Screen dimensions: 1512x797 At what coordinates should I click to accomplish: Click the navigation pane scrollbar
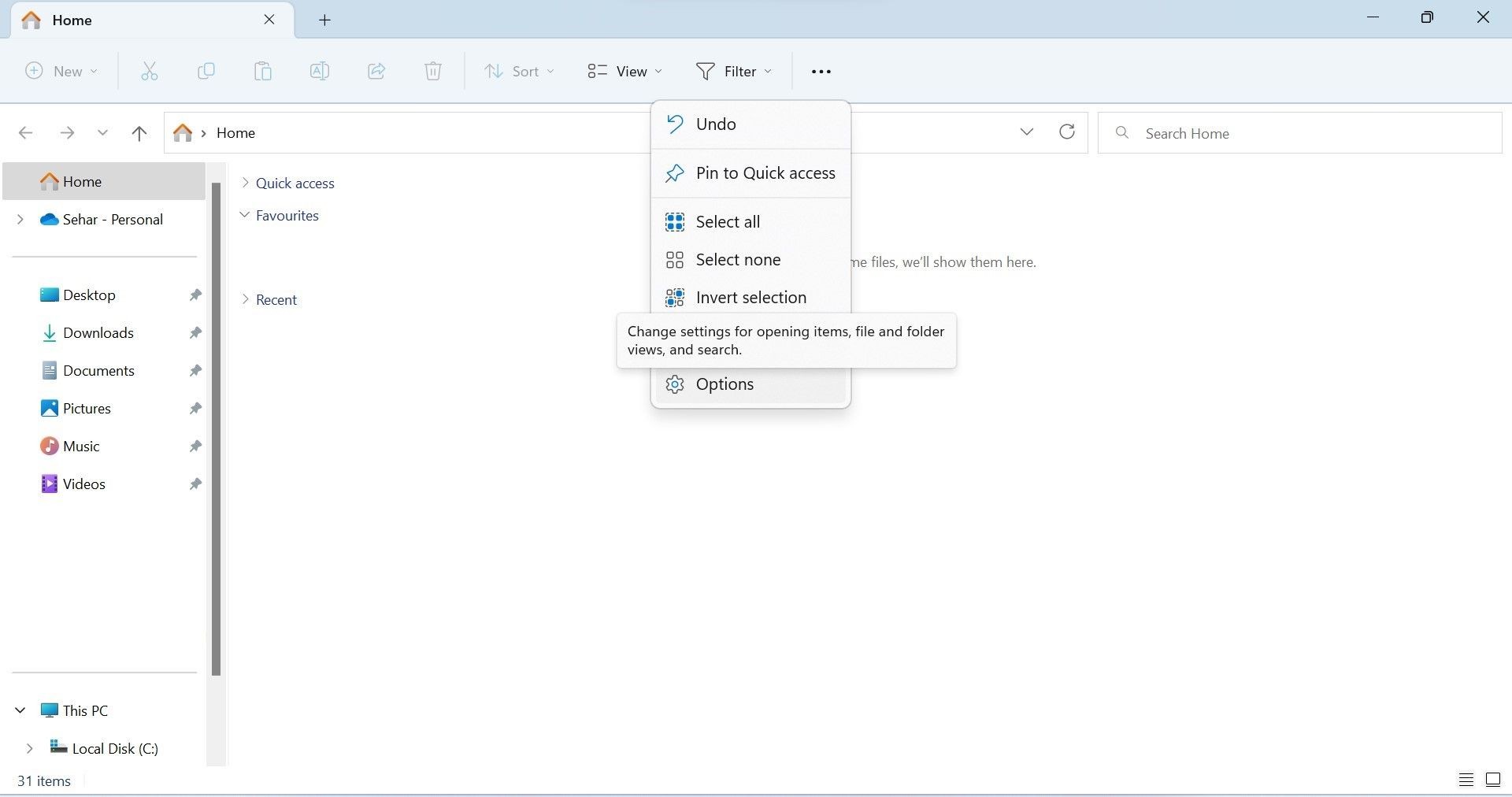pos(216,429)
